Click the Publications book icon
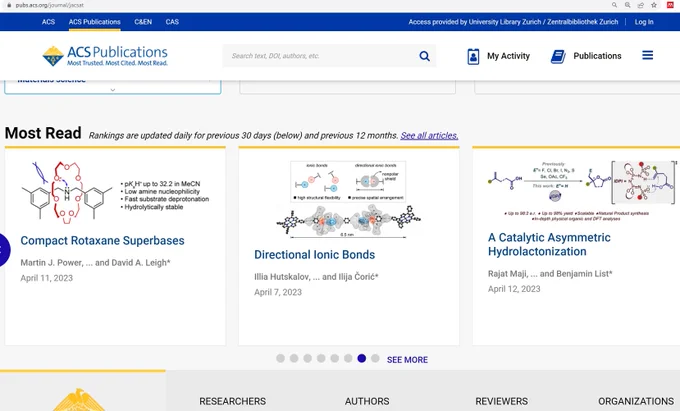This screenshot has height=411, width=680. coord(558,56)
